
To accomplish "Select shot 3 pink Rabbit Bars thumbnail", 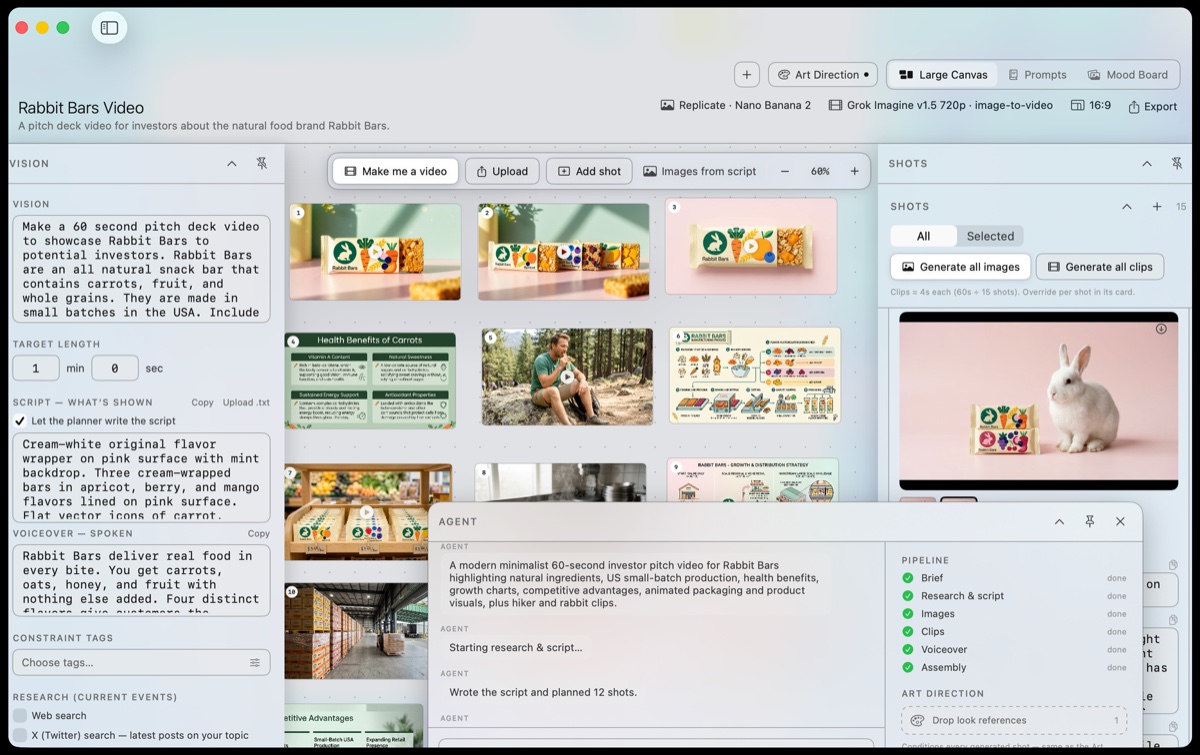I will coord(751,246).
